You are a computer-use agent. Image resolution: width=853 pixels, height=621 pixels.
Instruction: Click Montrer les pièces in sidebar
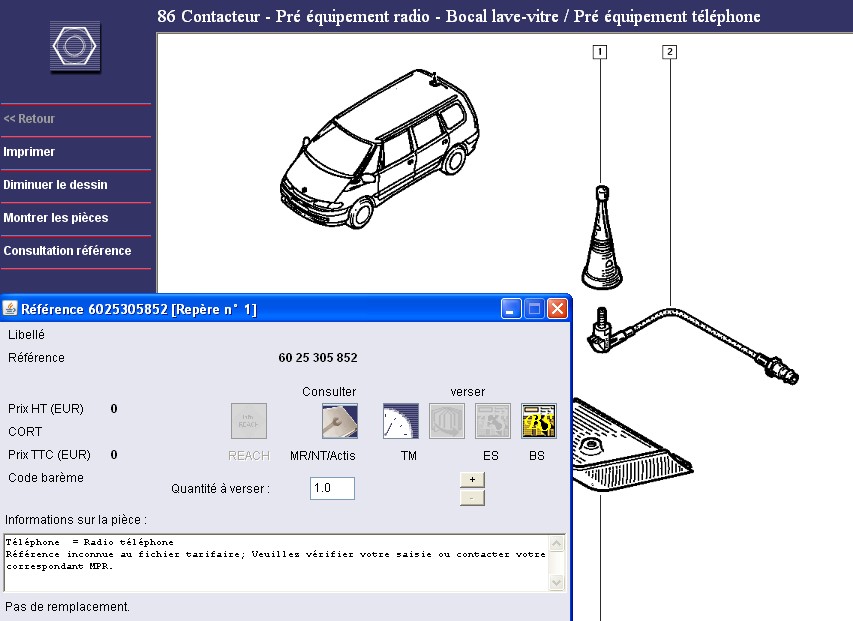(56, 218)
